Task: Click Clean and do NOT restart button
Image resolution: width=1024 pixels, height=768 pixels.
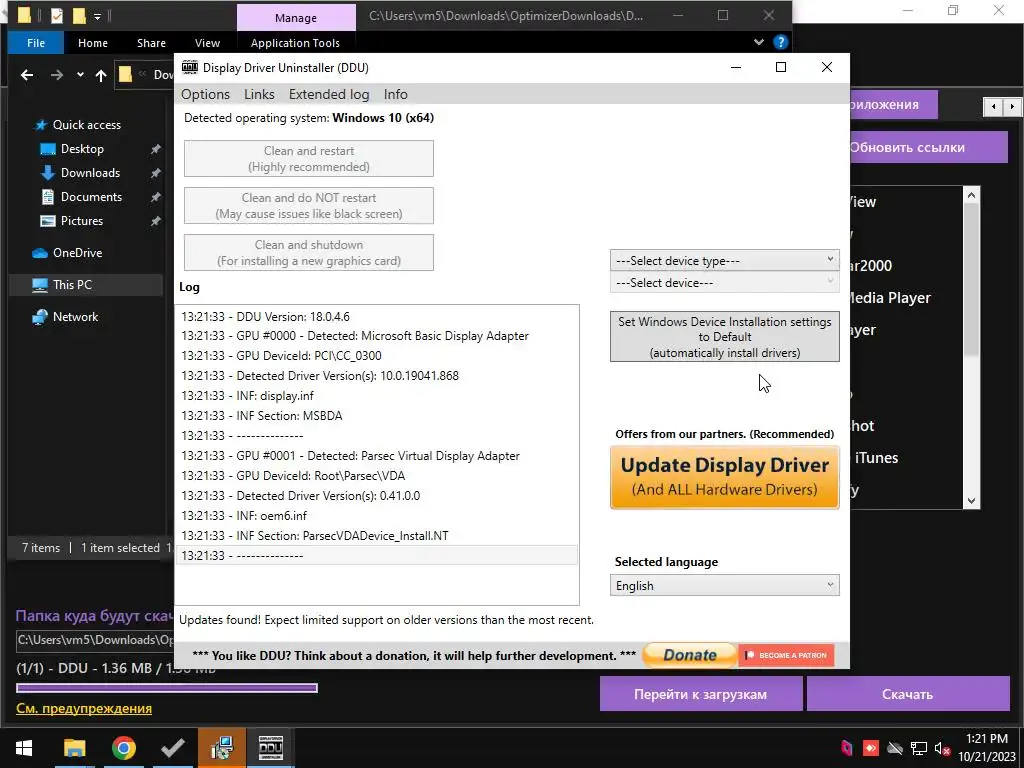Action: click(308, 206)
